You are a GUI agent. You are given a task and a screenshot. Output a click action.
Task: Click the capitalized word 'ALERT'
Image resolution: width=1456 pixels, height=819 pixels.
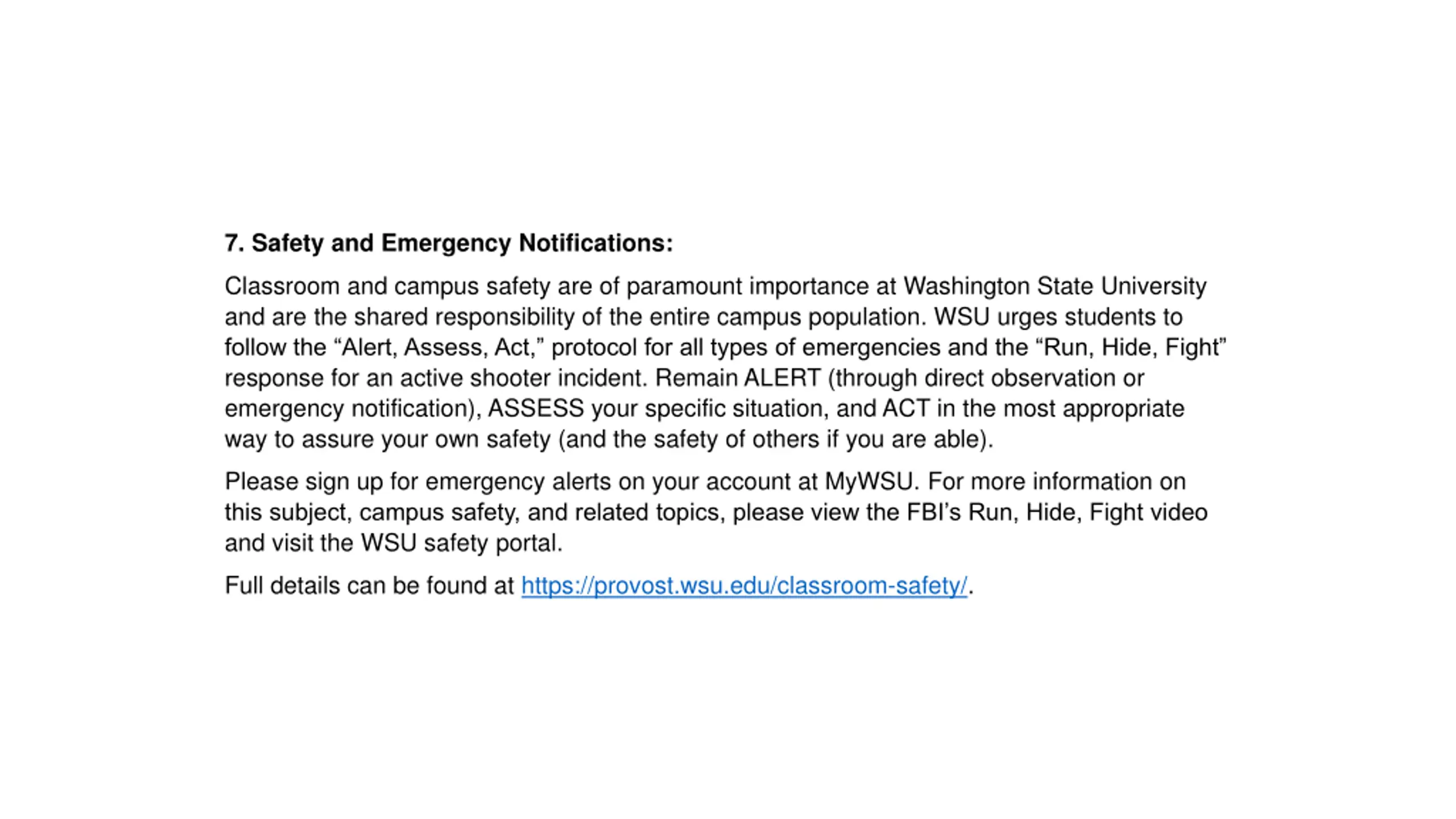783,378
